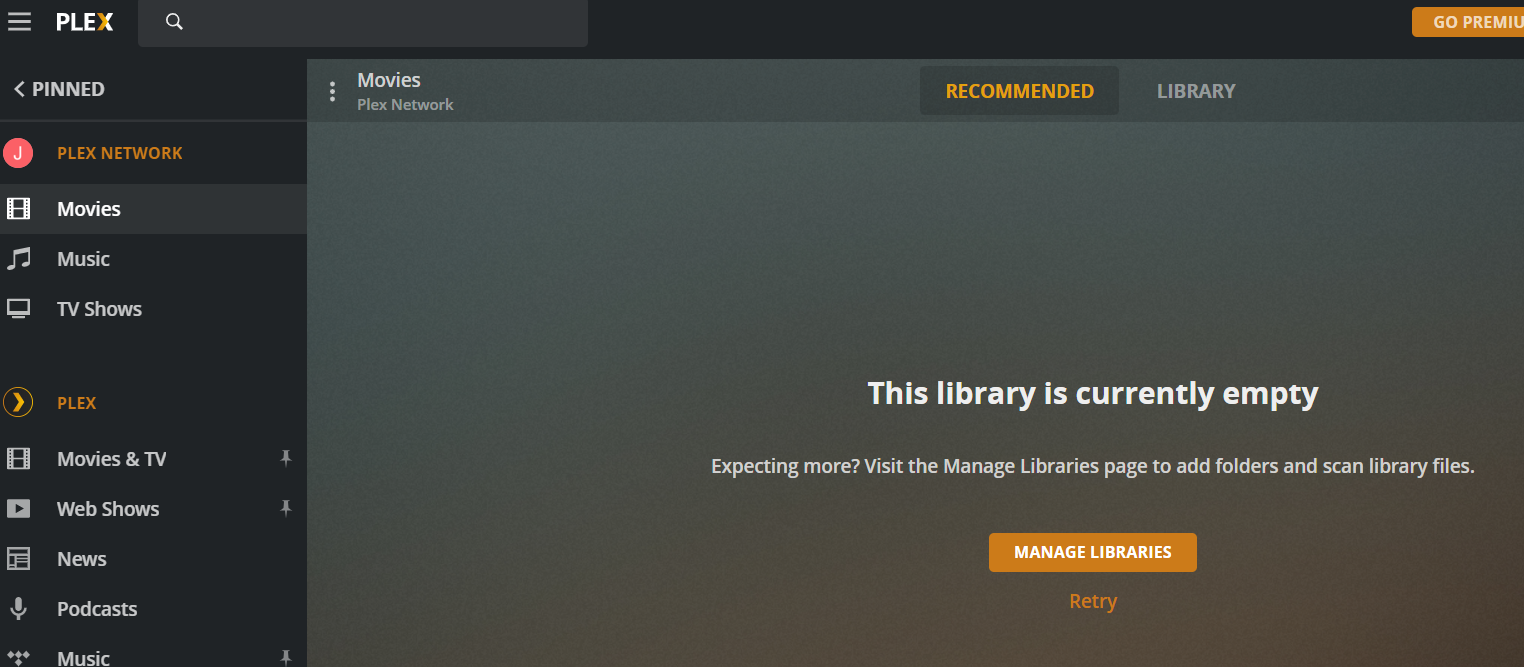Screen dimensions: 1524x667
Task: Click the Manage Libraries button
Action: tap(1093, 552)
